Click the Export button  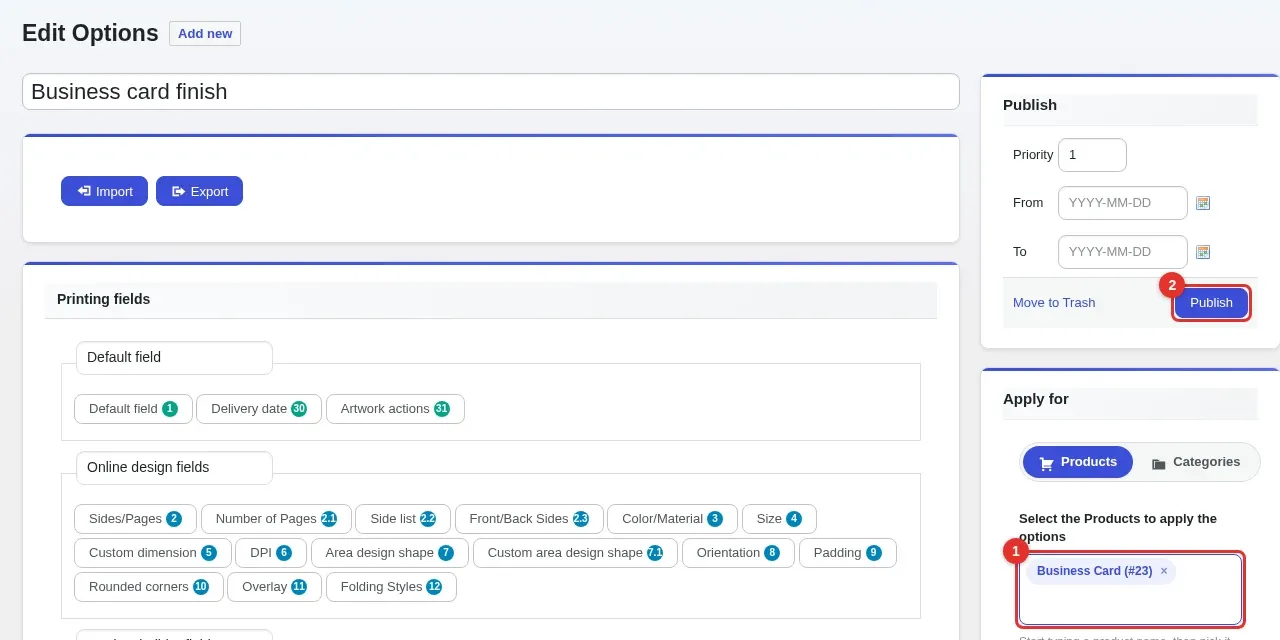tap(199, 191)
